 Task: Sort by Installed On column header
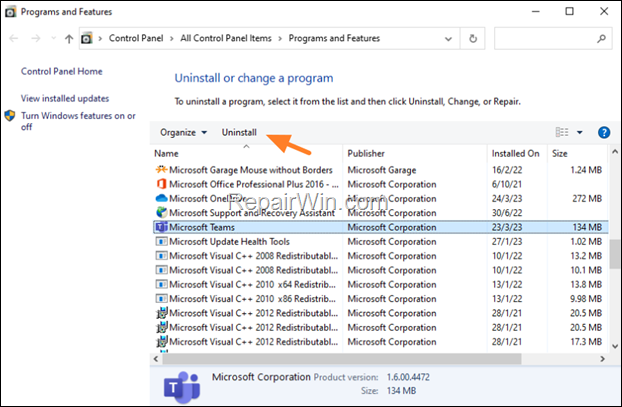pyautogui.click(x=517, y=154)
